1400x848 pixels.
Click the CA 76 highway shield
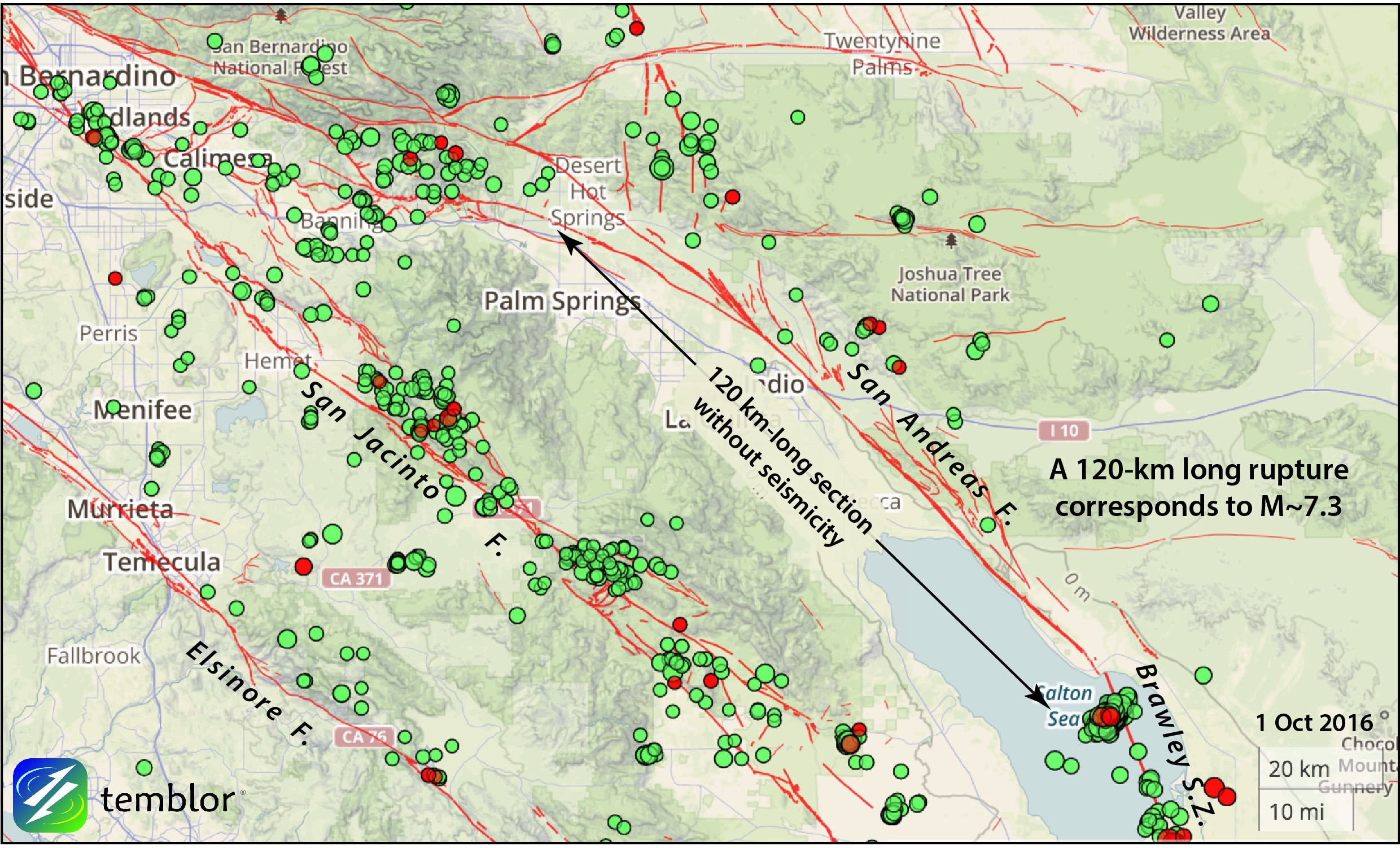pos(364,737)
